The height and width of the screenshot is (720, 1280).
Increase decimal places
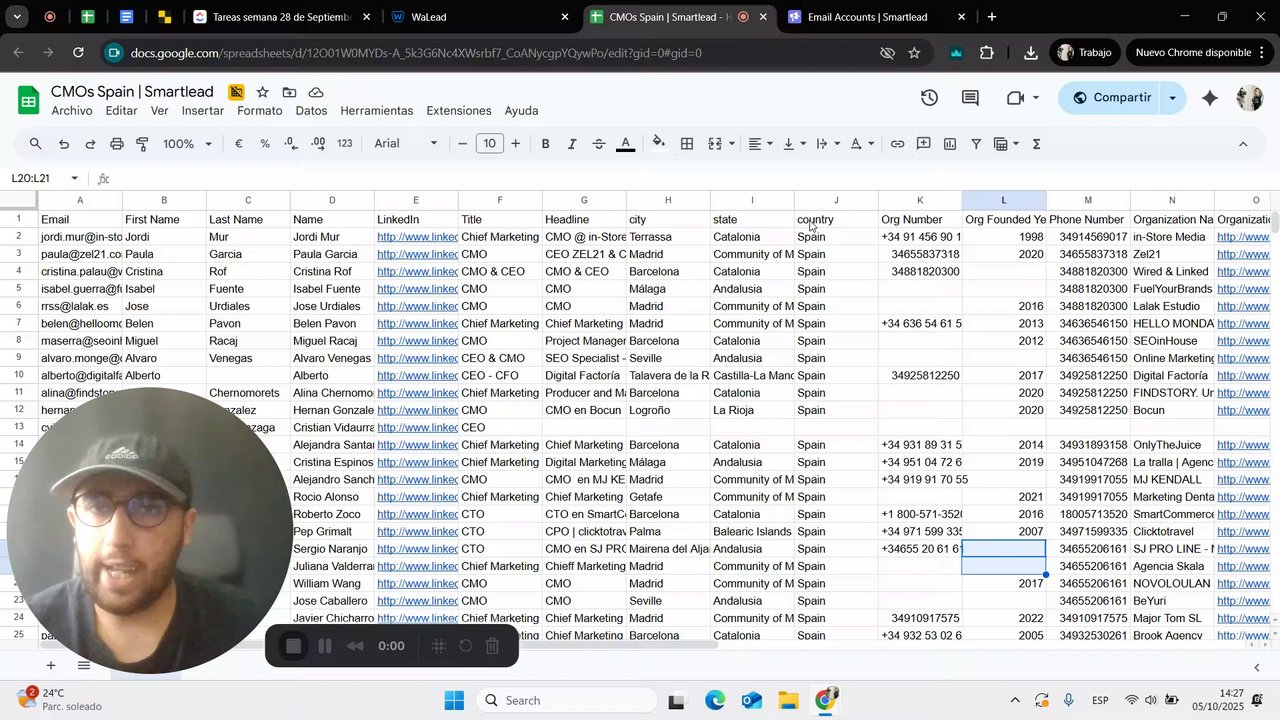point(318,144)
